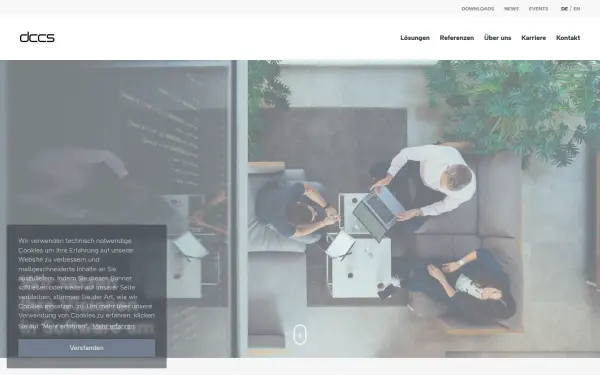
Task: Switch language to EN
Action: (577, 9)
